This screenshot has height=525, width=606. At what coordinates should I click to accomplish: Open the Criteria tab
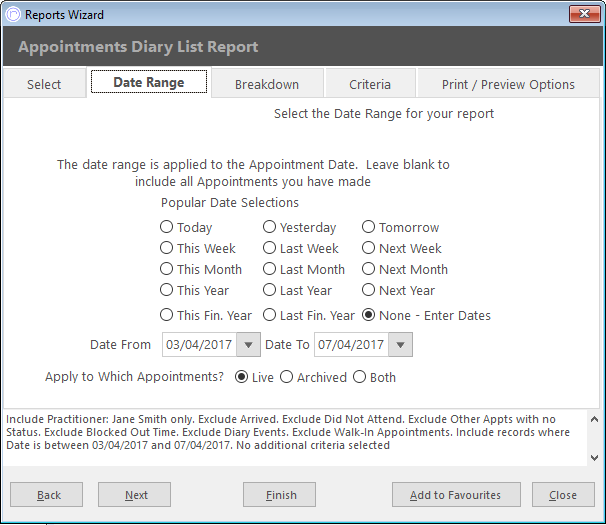(370, 84)
